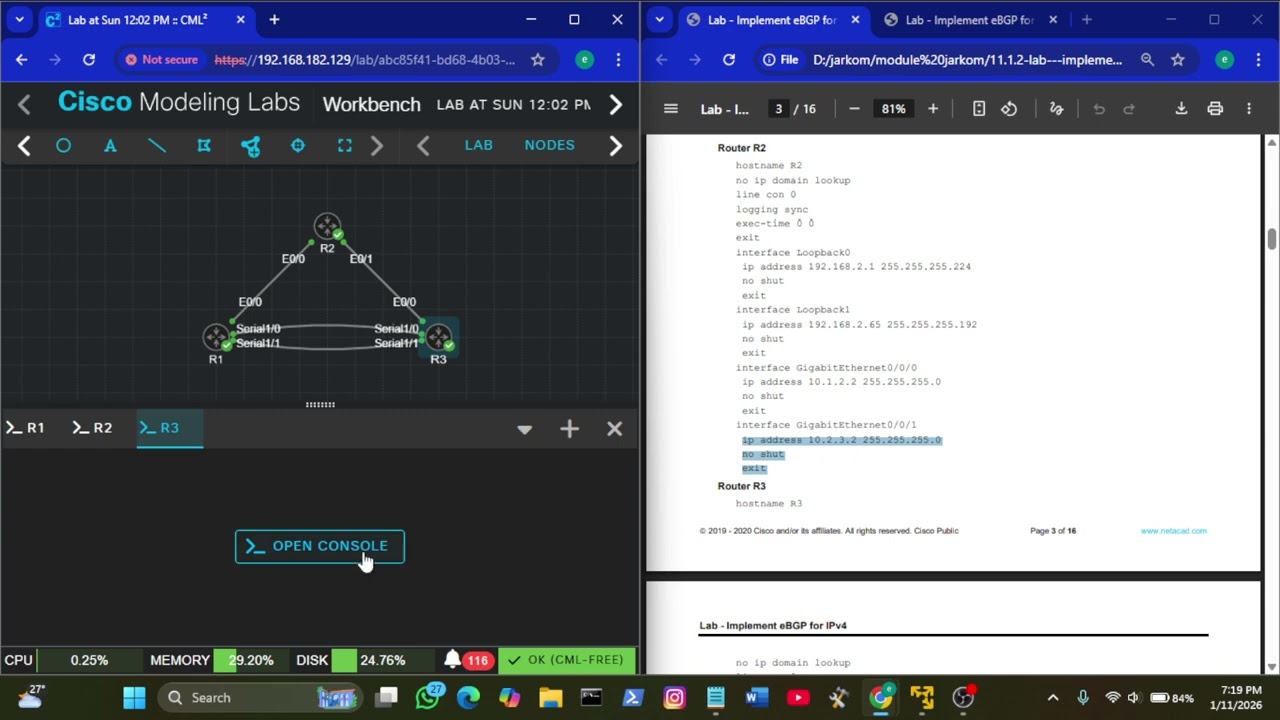The image size is (1280, 720).
Task: Reload the CML browser page
Action: tap(89, 60)
